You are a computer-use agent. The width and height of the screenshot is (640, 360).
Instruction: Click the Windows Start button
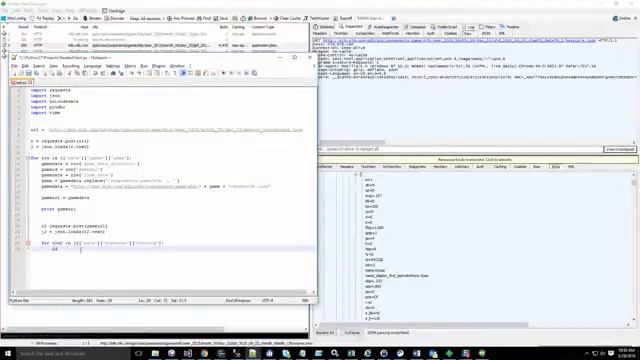pyautogui.click(x=8, y=353)
